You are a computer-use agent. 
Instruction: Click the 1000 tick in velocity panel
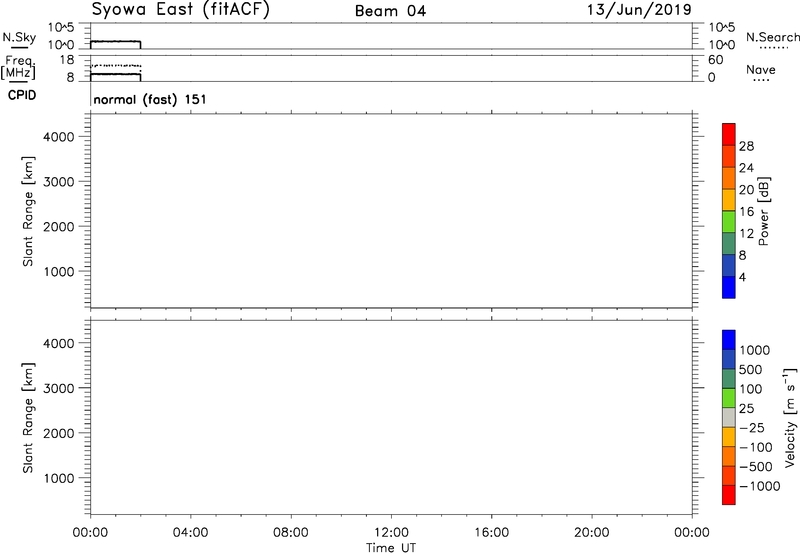coord(59,478)
